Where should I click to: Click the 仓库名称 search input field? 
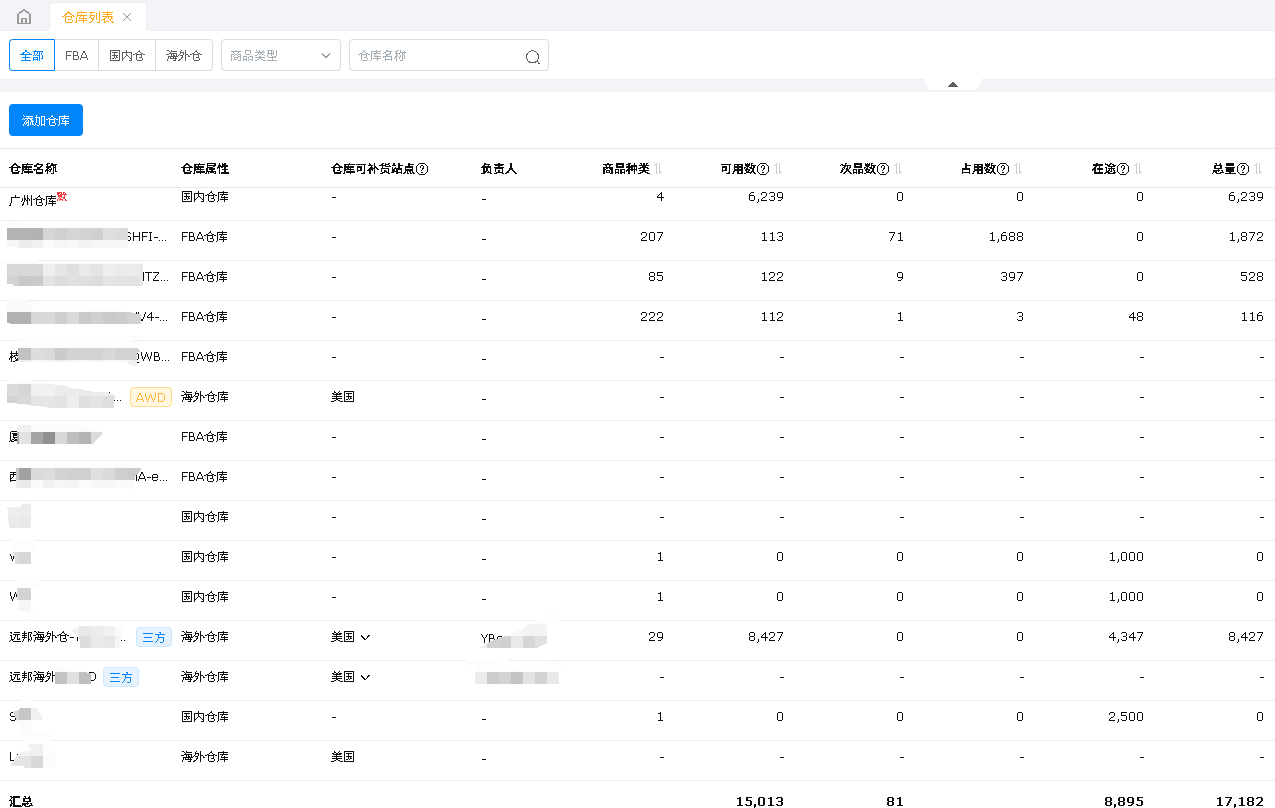click(x=435, y=56)
